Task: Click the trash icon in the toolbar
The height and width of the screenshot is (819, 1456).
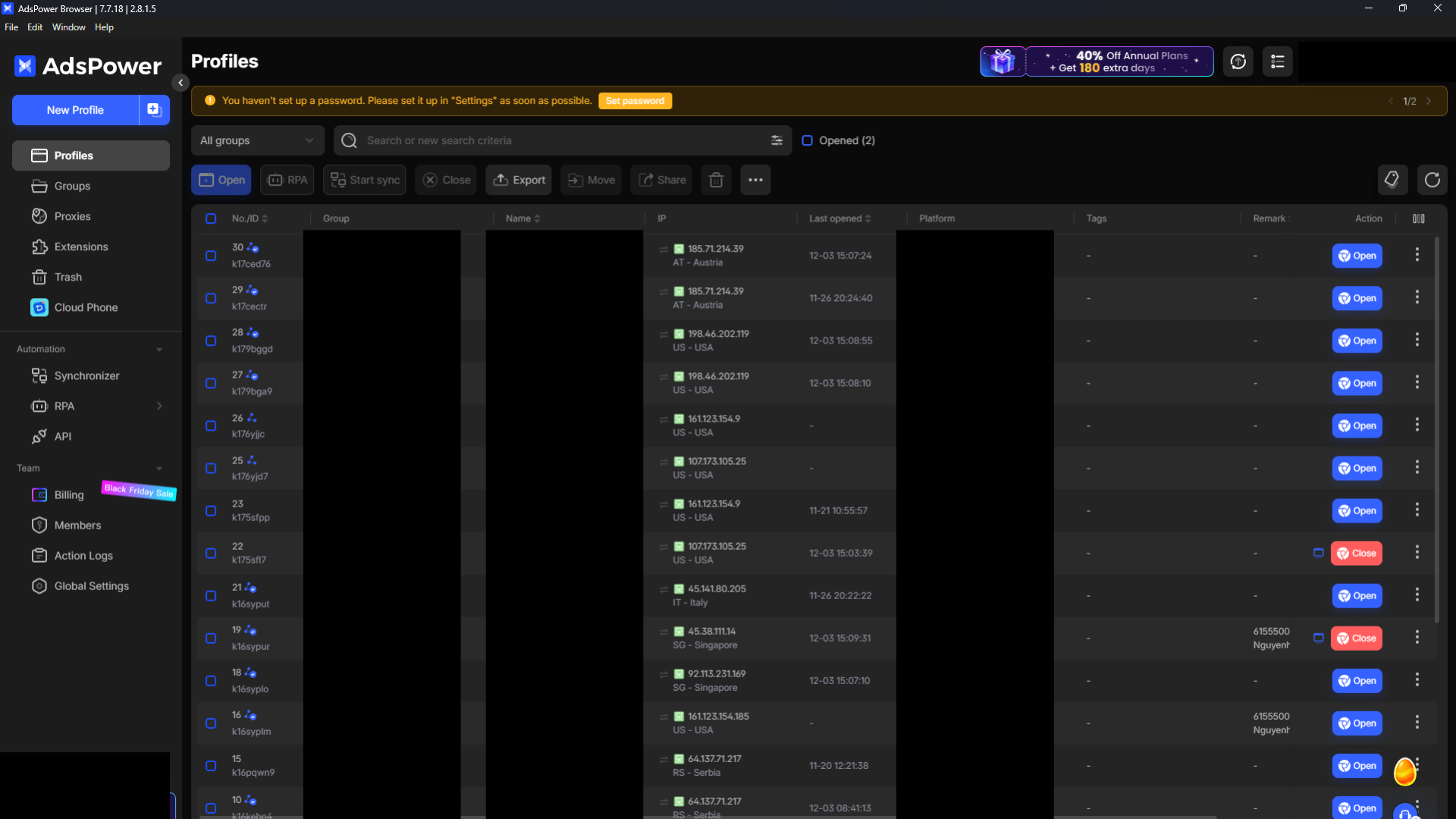Action: click(716, 180)
